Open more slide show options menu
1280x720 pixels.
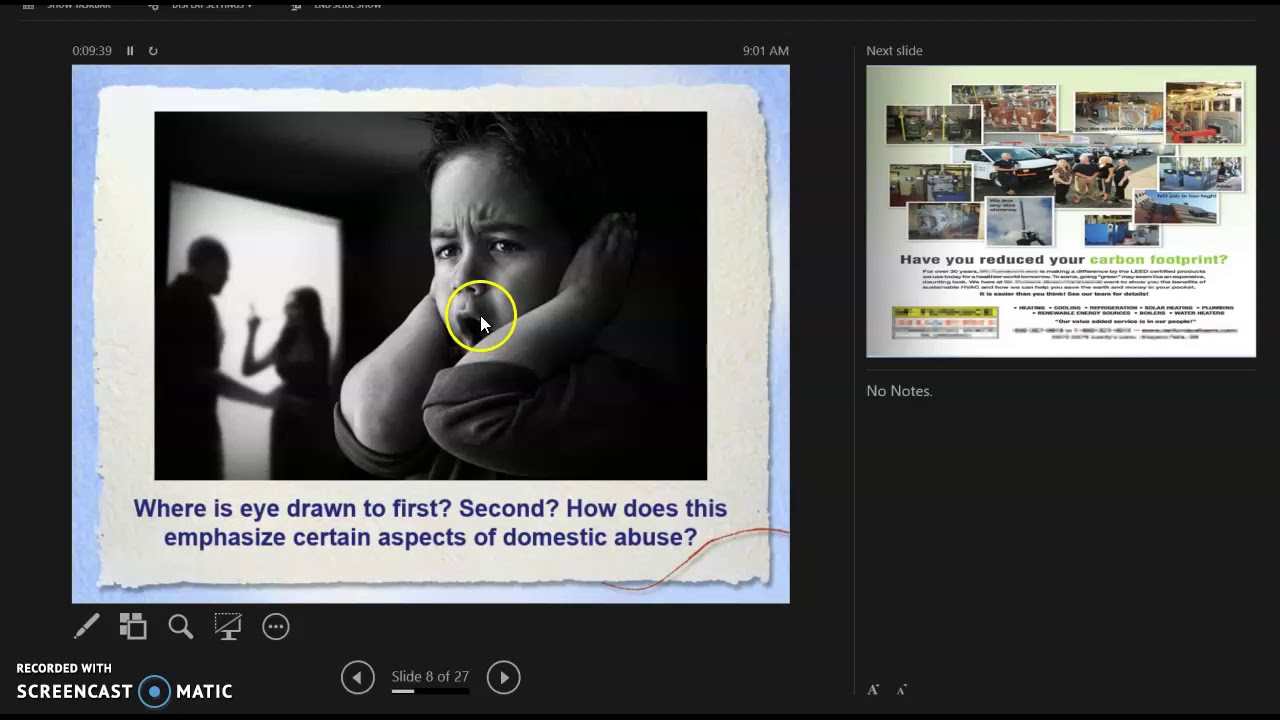(x=276, y=627)
